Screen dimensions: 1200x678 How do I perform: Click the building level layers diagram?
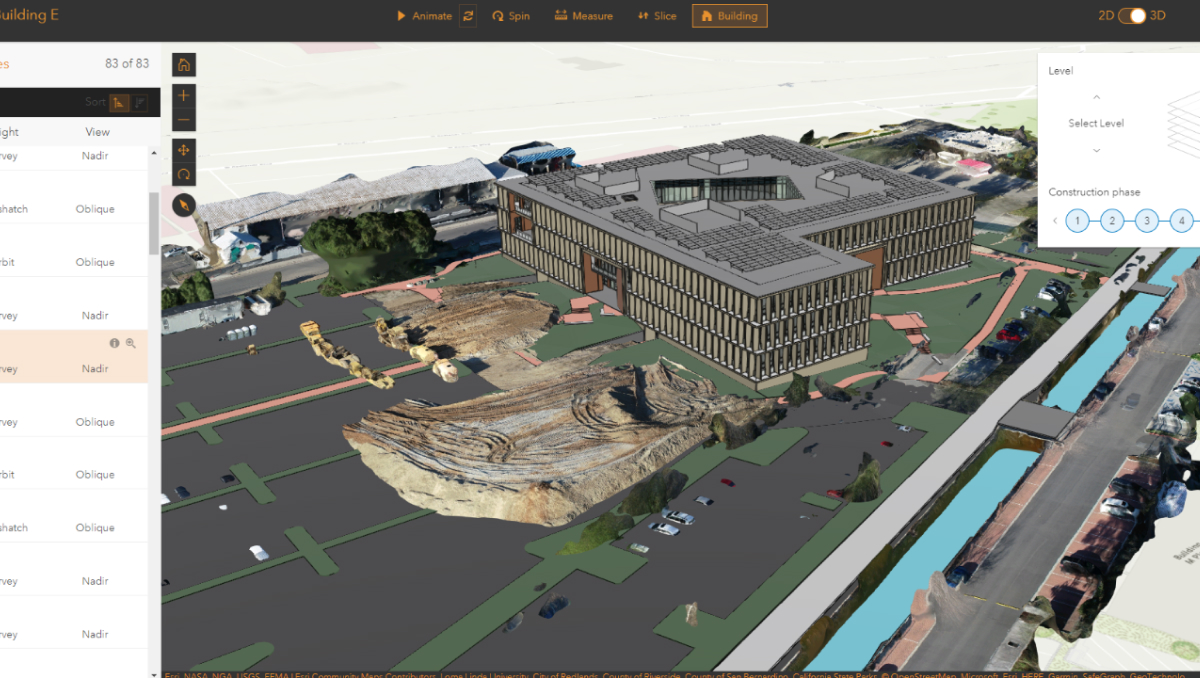pos(1184,124)
